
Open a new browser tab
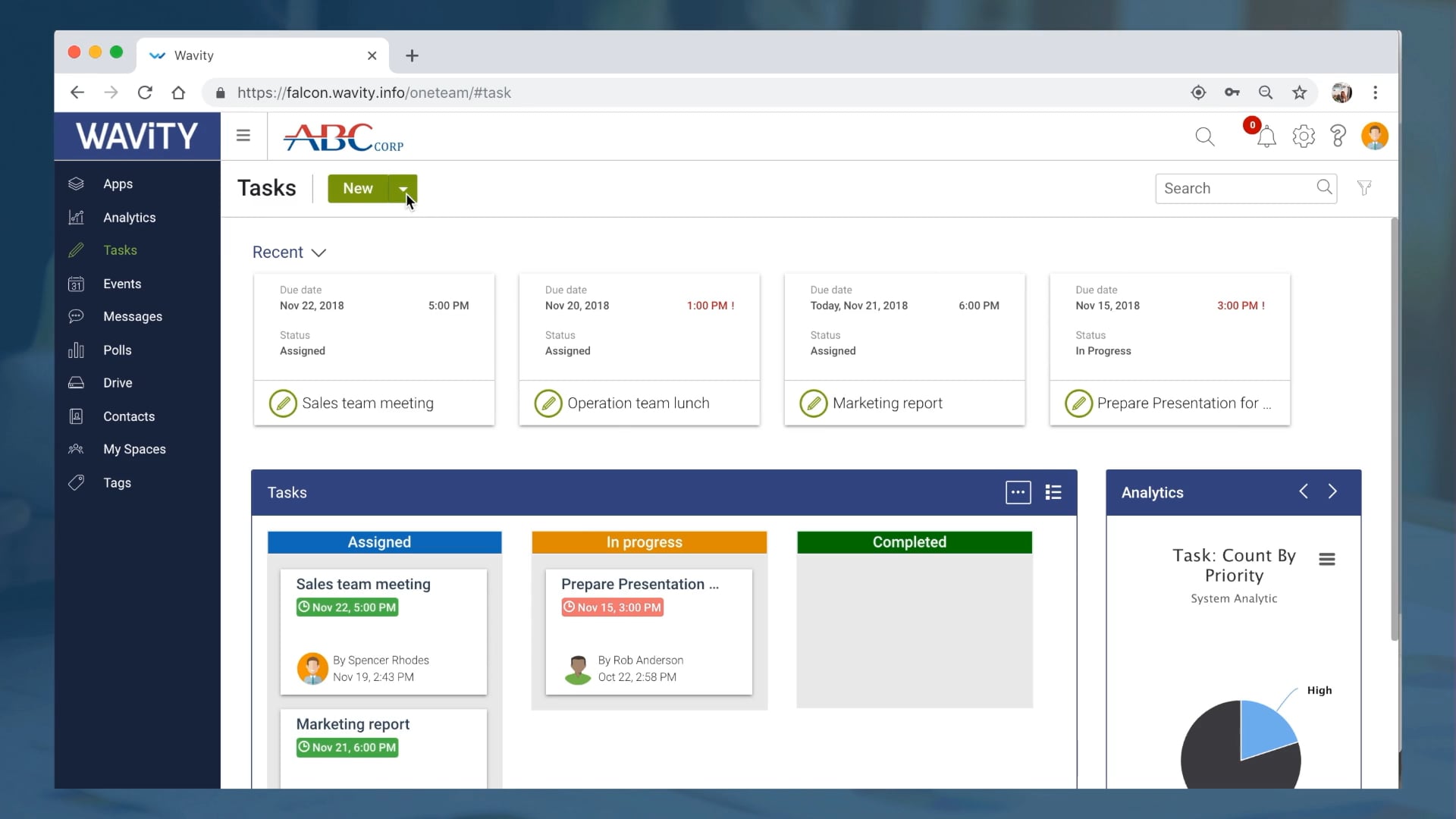tap(412, 55)
